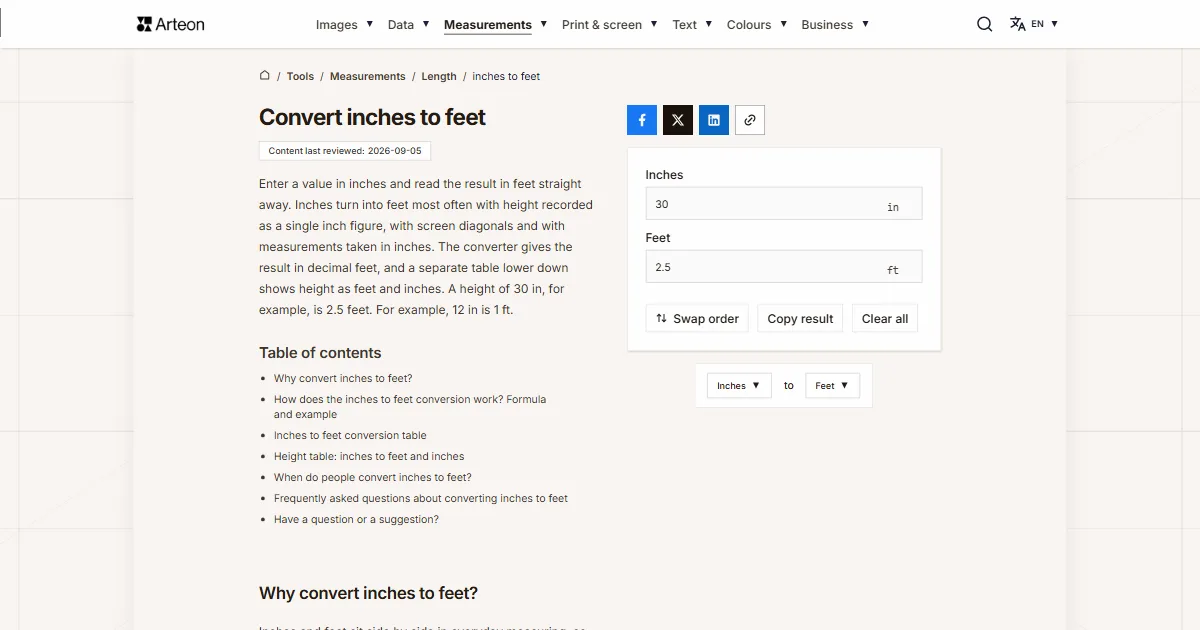Click the Table of contents heading
The width and height of the screenshot is (1200, 630).
coord(320,353)
